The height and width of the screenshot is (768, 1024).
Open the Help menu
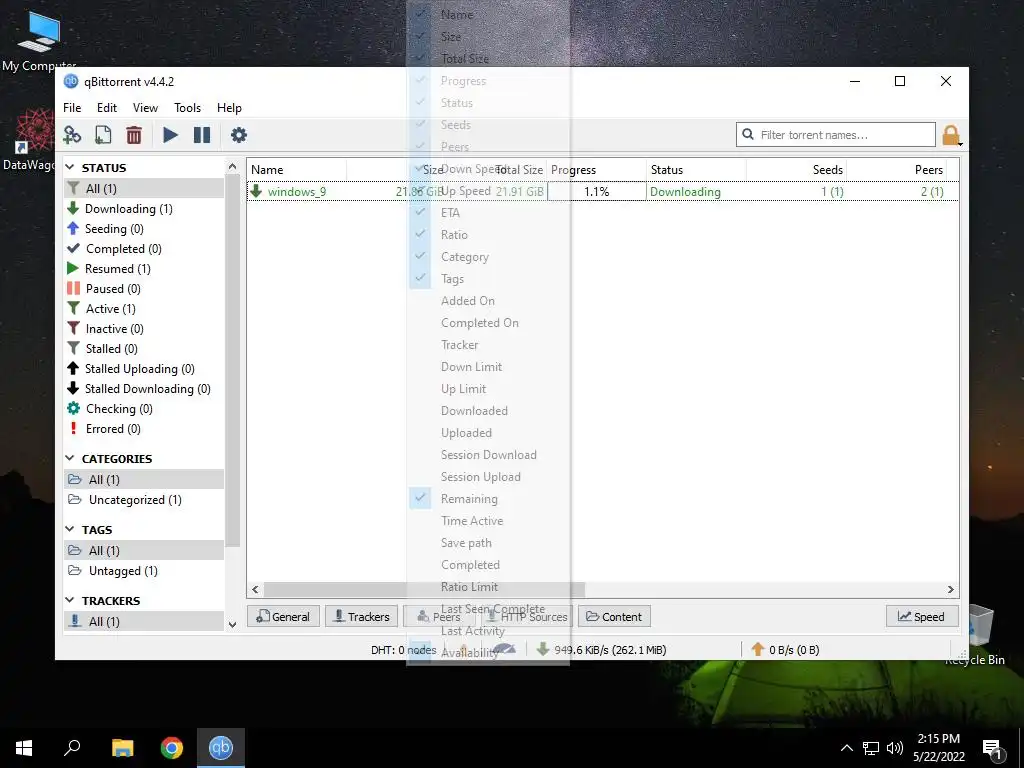click(229, 108)
